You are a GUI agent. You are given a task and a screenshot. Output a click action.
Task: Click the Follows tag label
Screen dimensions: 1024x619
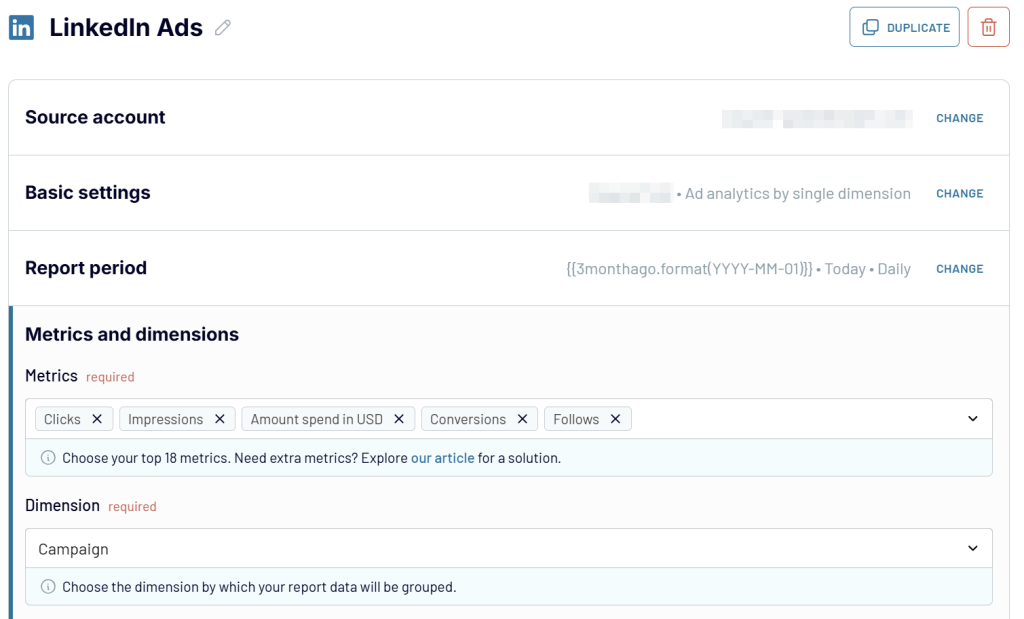[x=576, y=419]
